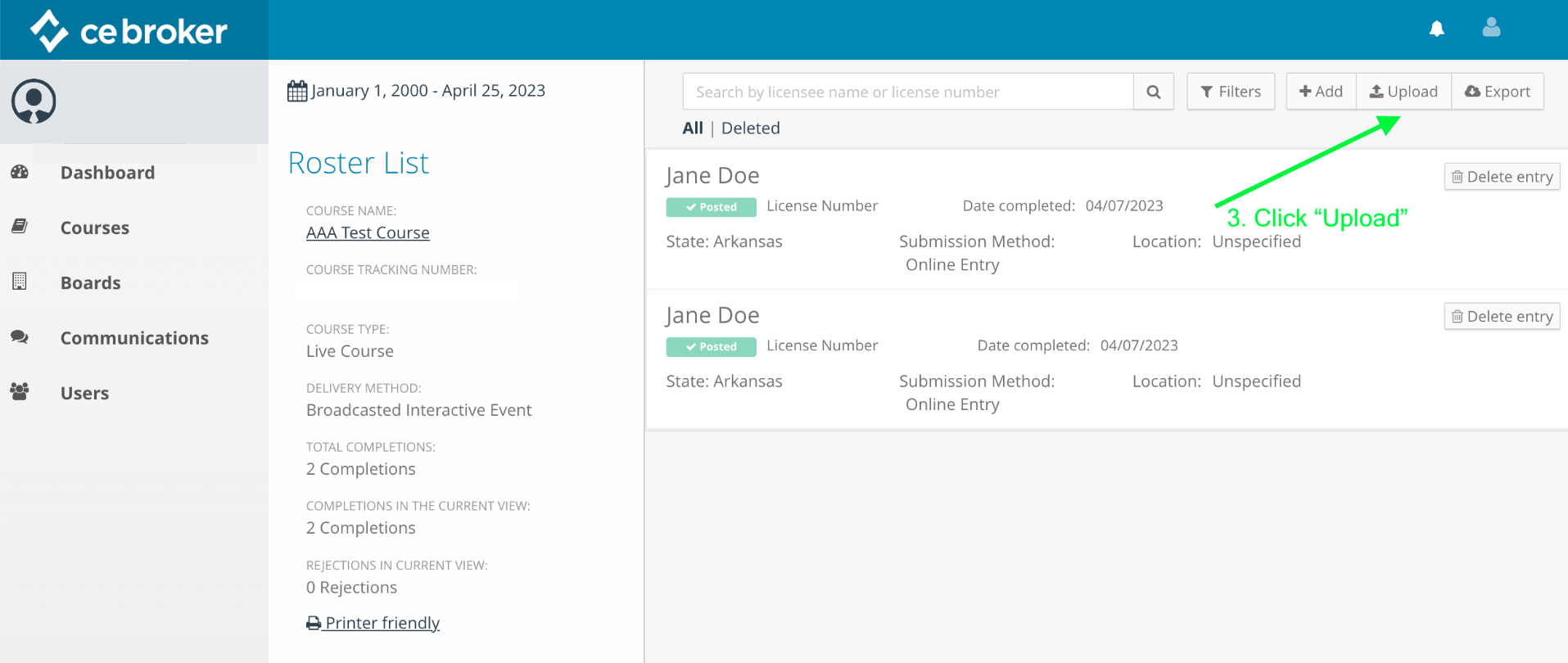1568x663 pixels.
Task: Switch to the Deleted tab
Action: pos(750,129)
